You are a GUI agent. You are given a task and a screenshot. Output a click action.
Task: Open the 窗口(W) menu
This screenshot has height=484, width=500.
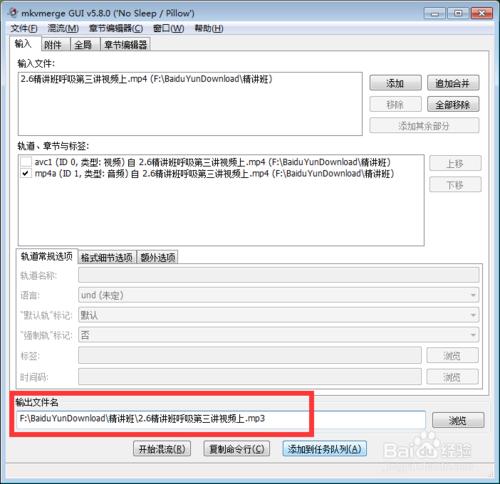(x=168, y=29)
